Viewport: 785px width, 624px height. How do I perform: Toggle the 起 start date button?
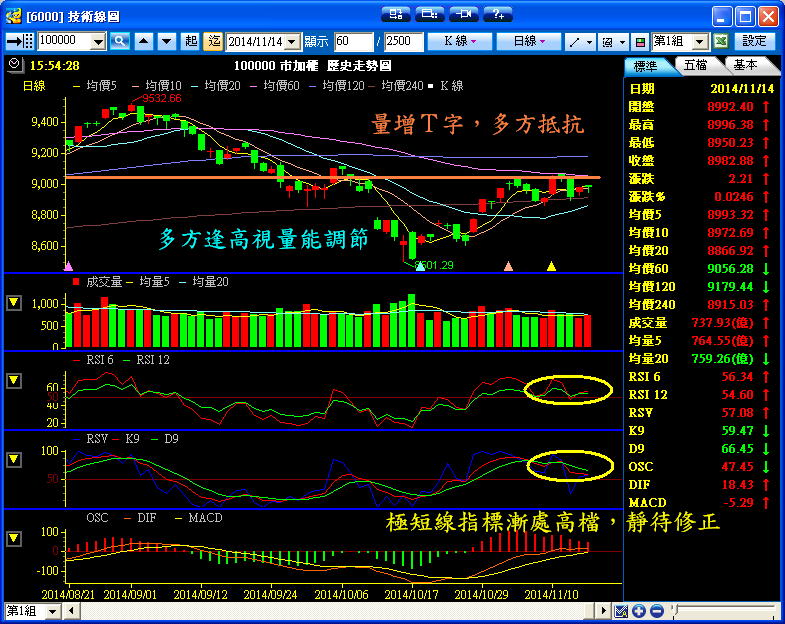click(191, 41)
